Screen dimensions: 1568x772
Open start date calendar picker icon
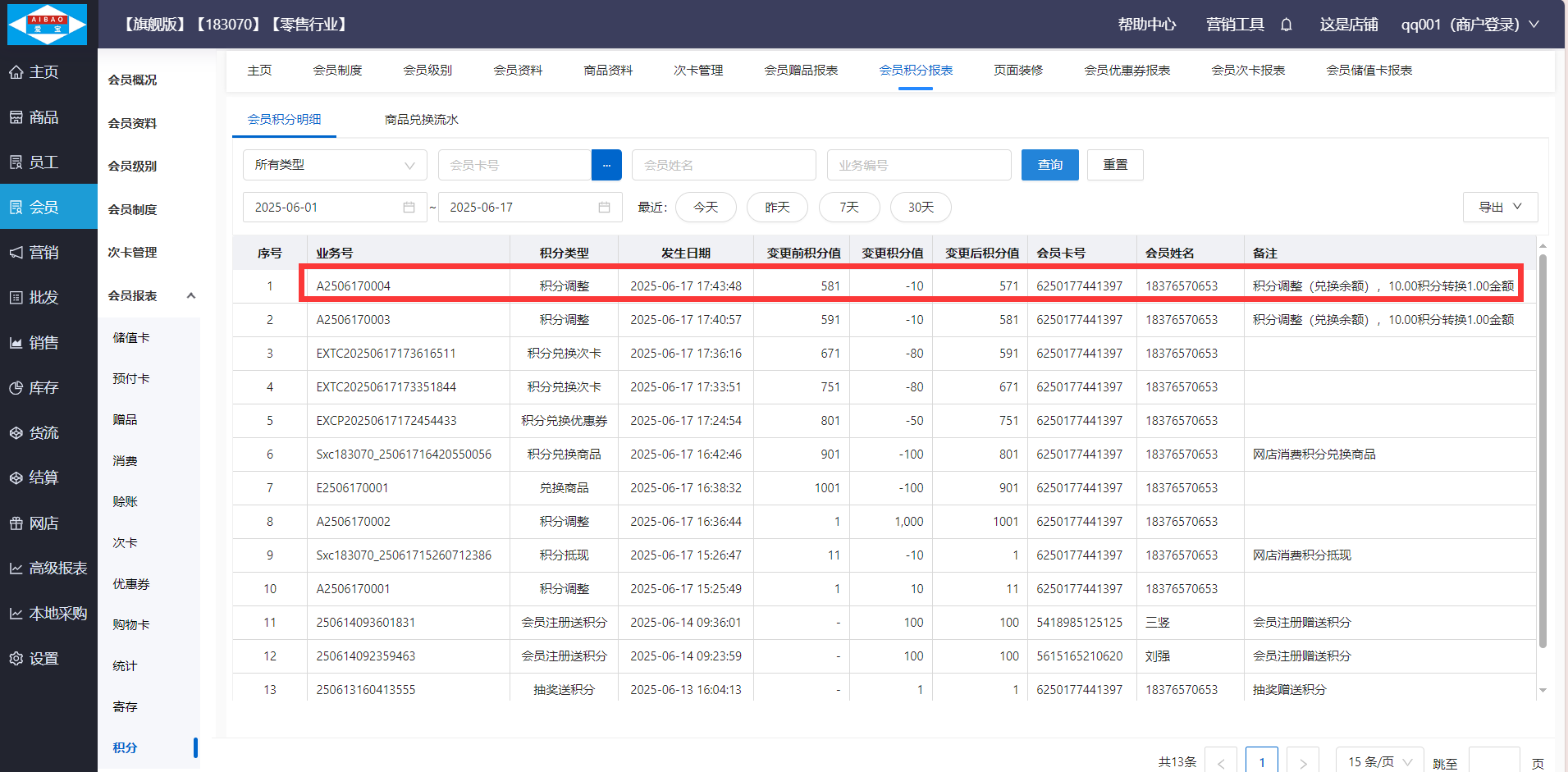(x=409, y=208)
